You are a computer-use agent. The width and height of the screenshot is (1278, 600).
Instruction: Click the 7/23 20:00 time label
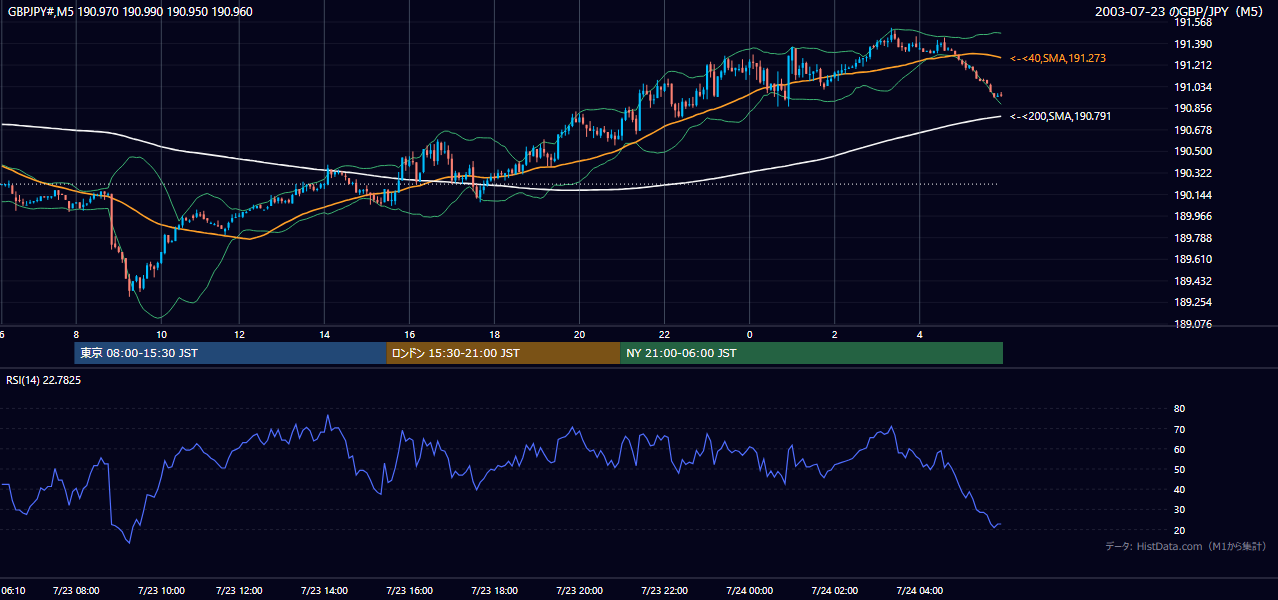[x=579, y=591]
